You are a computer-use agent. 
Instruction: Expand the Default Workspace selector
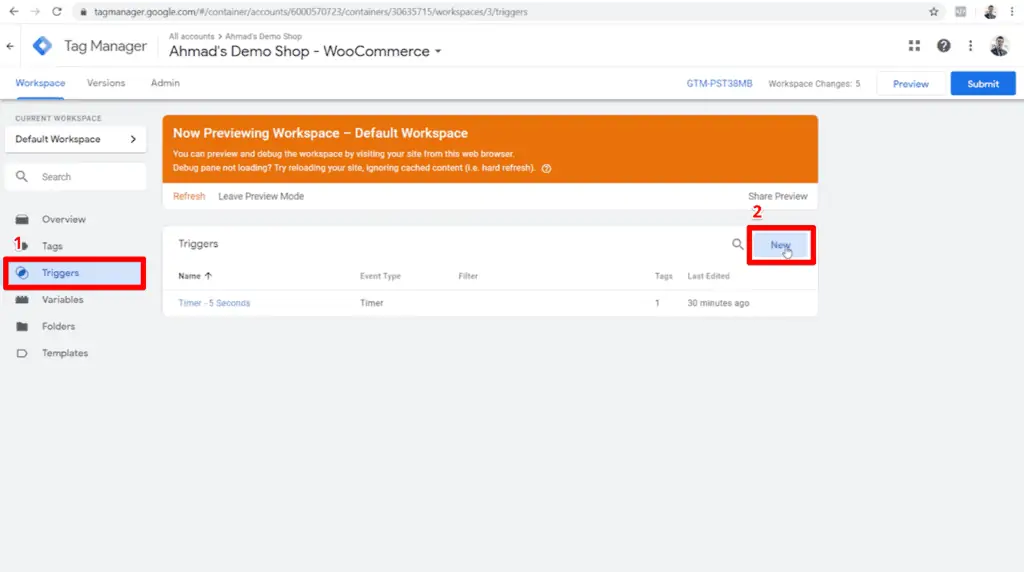coord(75,139)
